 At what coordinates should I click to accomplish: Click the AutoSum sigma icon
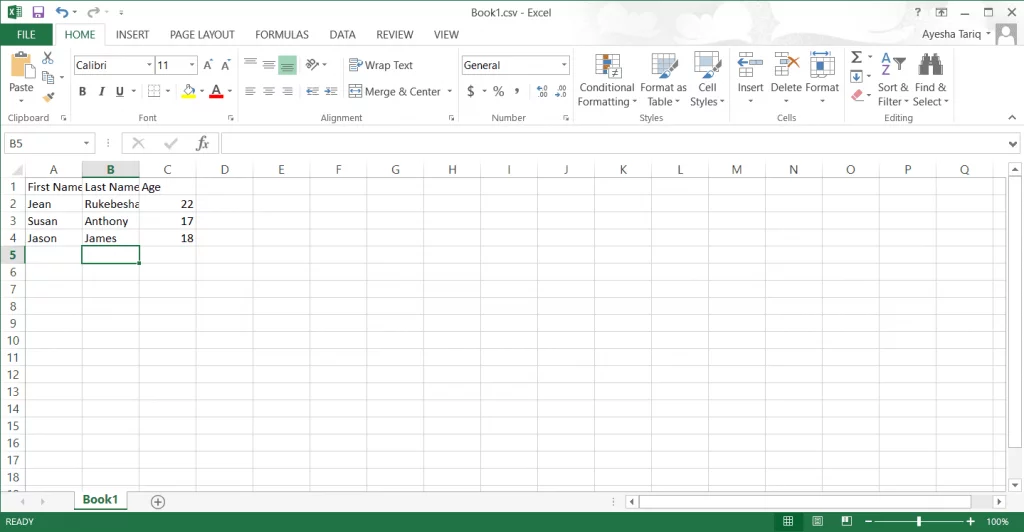(857, 57)
